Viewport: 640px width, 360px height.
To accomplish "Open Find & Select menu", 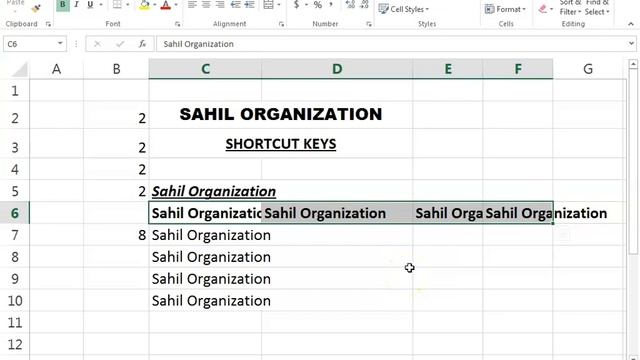I will tap(597, 8).
